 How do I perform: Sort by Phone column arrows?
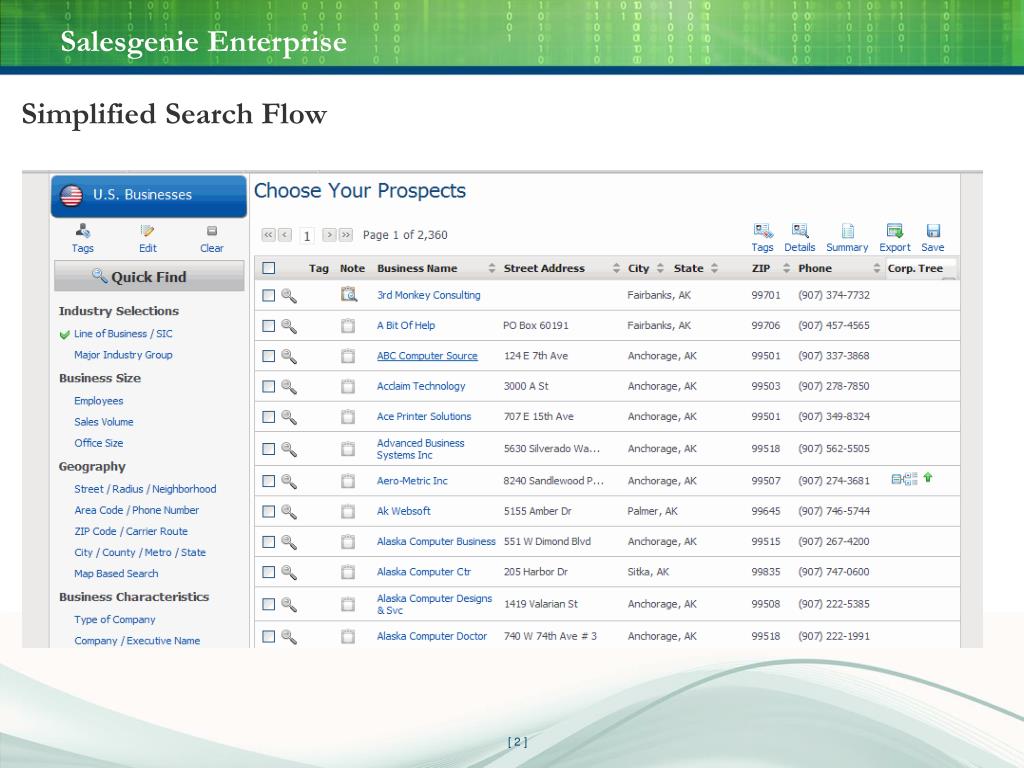point(876,268)
